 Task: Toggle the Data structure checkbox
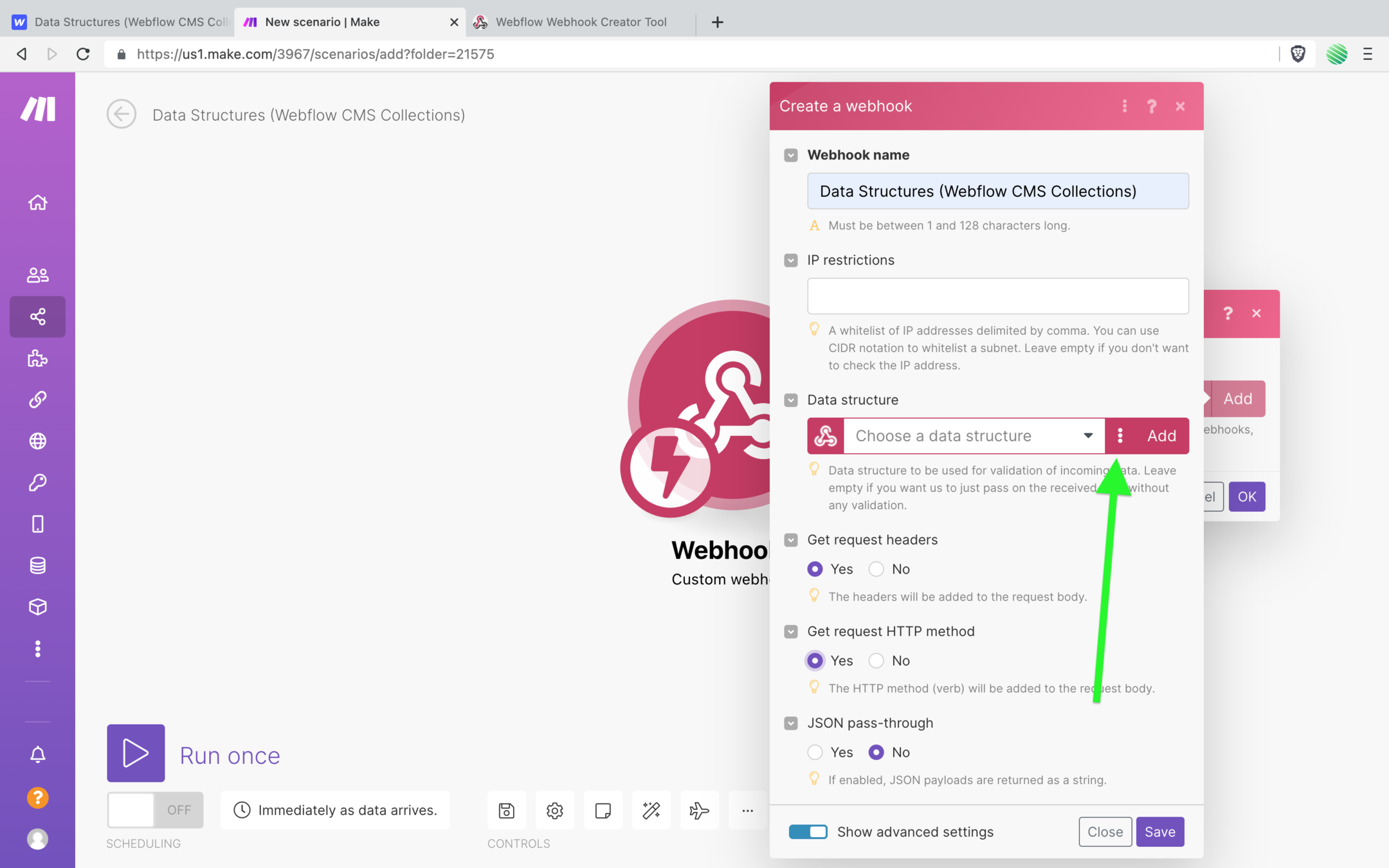(791, 400)
